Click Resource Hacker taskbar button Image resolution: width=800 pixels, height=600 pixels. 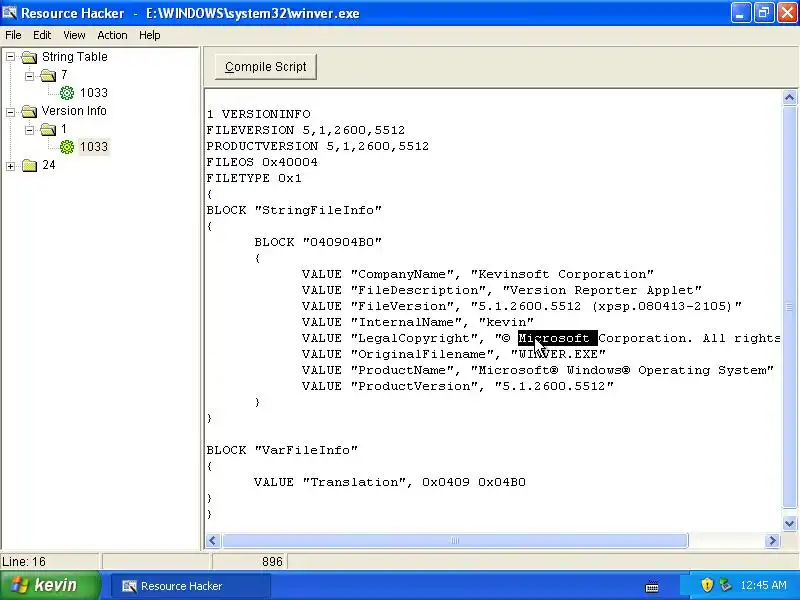pos(190,586)
